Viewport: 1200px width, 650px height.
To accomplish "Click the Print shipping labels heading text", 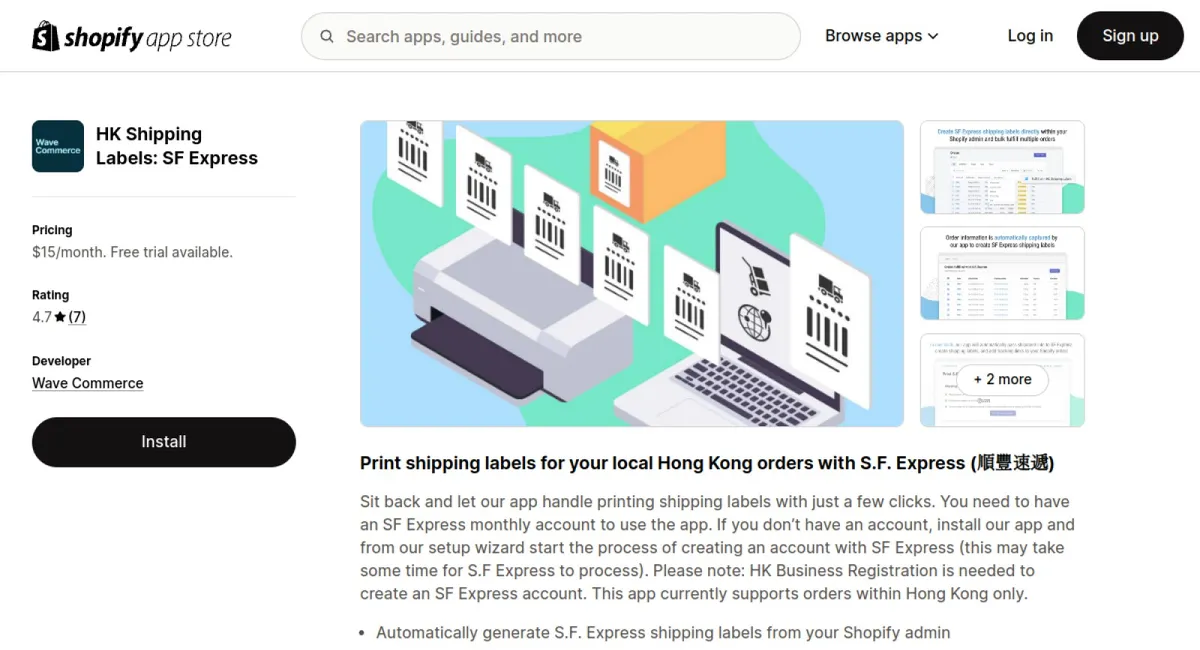I will [707, 463].
